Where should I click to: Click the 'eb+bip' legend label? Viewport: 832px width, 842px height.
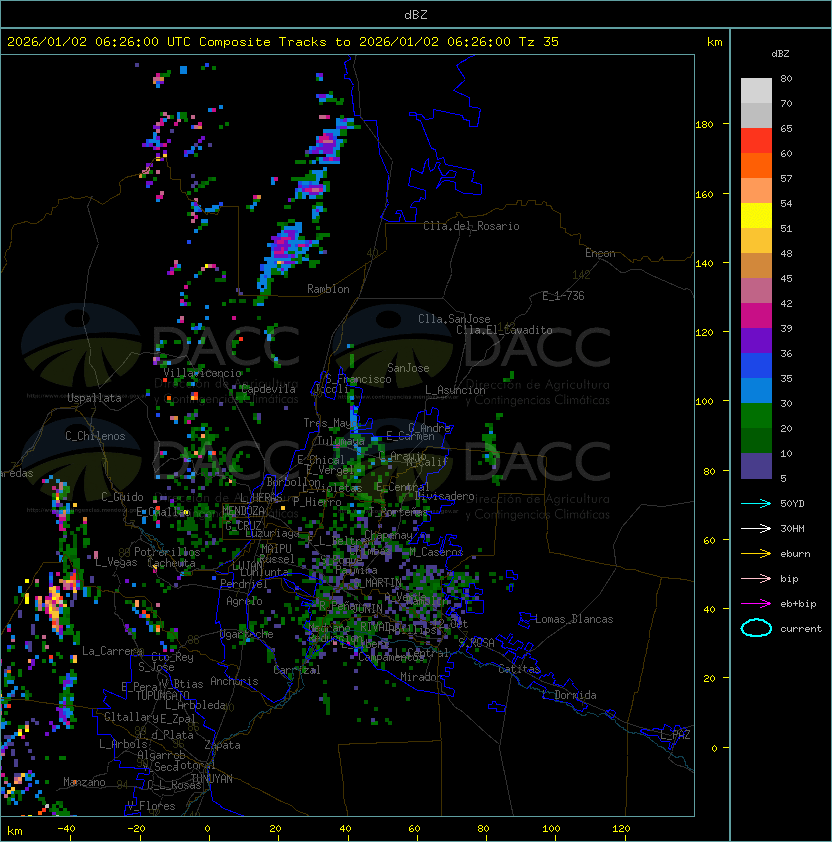coord(798,604)
